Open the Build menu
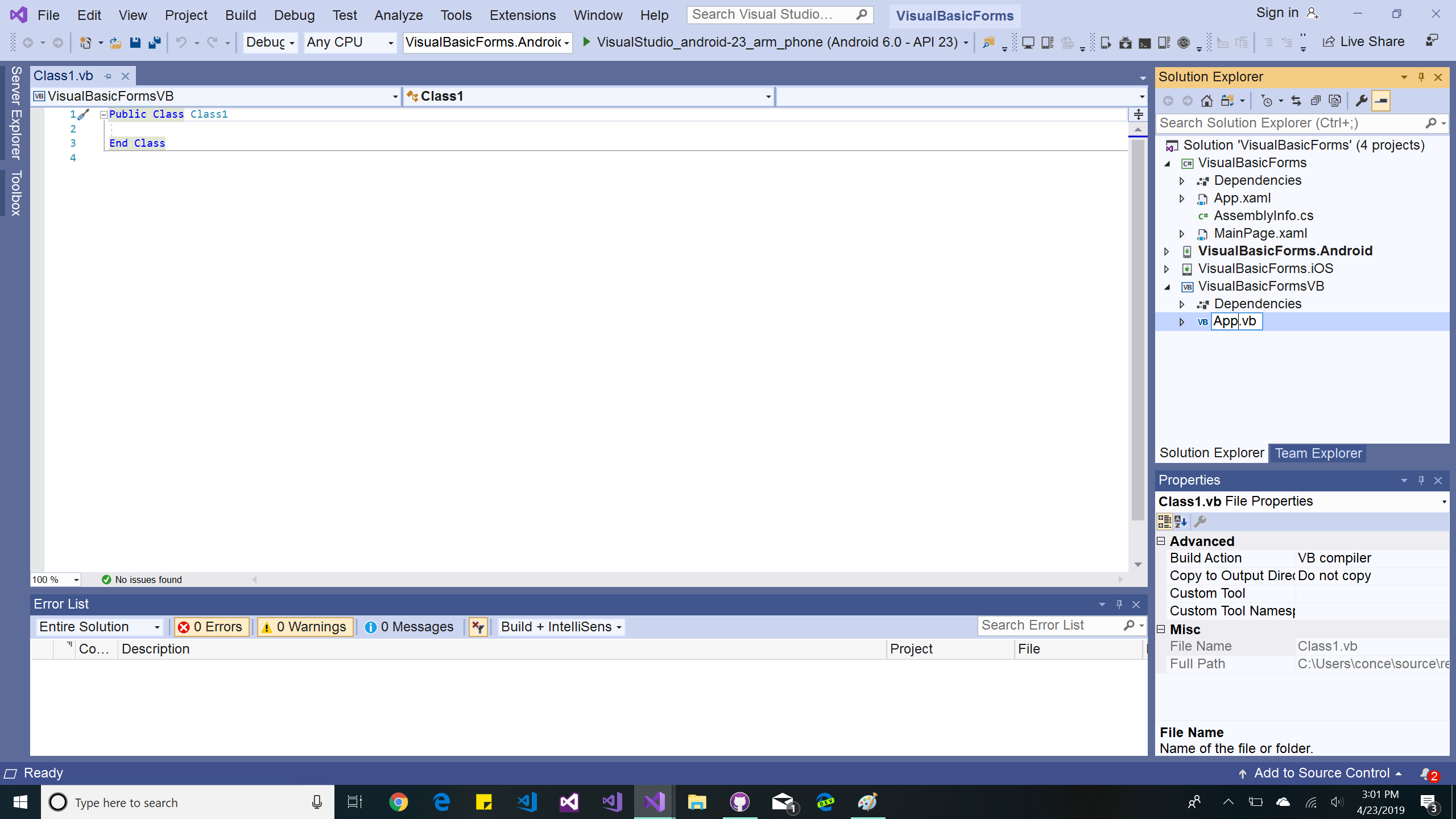This screenshot has height=819, width=1456. 240,15
